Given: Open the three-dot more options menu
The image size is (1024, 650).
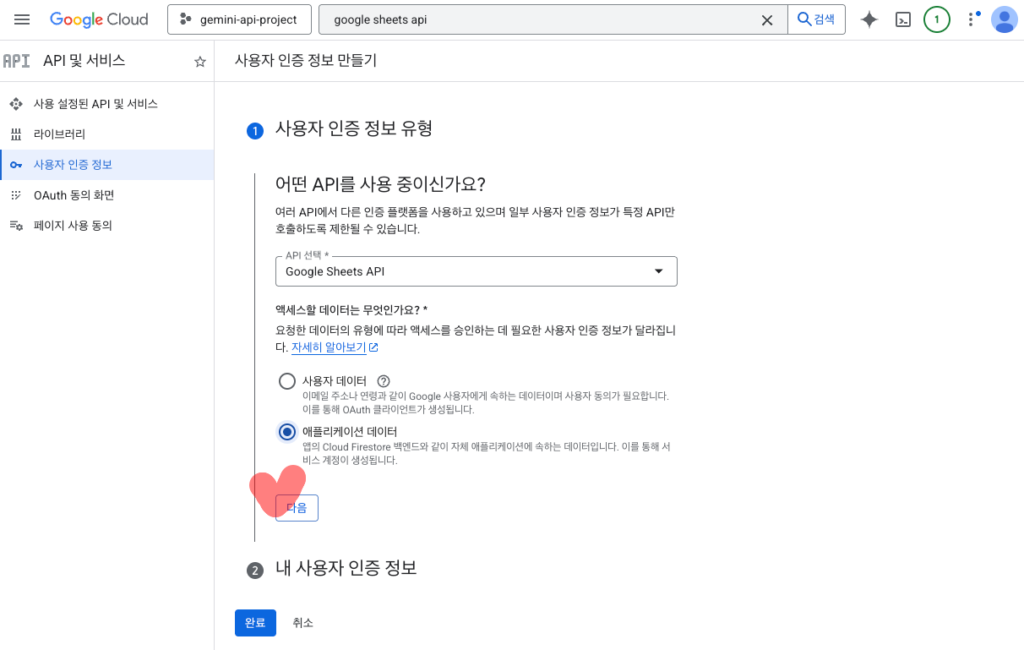Looking at the screenshot, I should point(971,20).
